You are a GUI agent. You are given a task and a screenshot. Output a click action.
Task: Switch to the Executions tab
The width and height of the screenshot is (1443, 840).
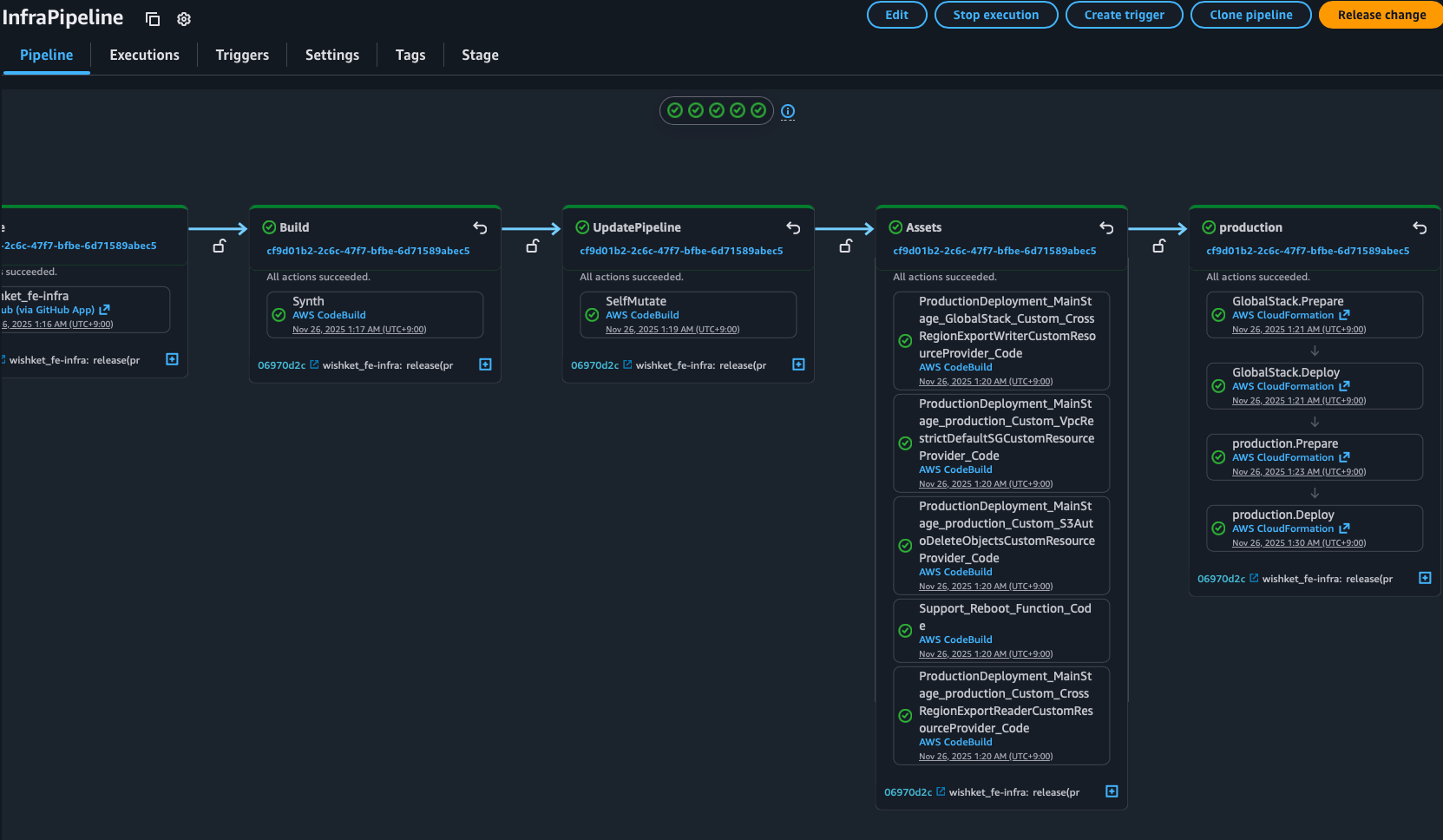point(144,56)
